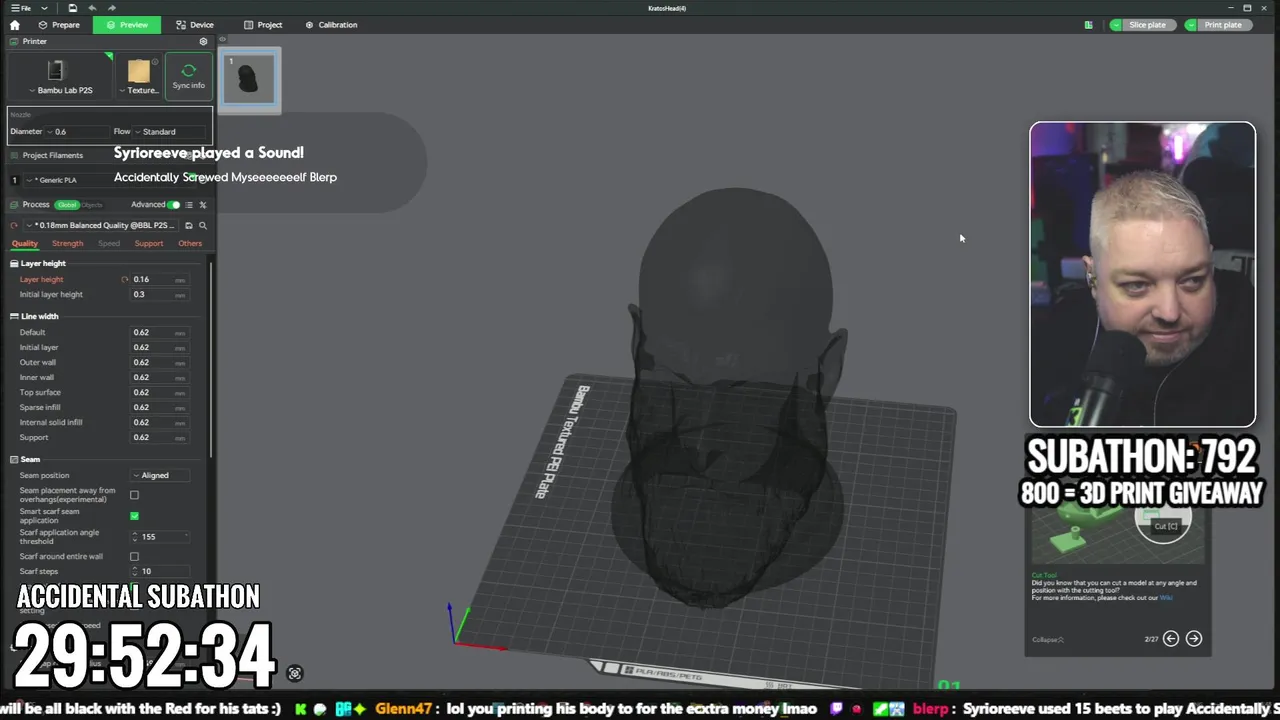Click the fullscreen icon beside the timer
The width and height of the screenshot is (1280, 720).
coord(295,674)
